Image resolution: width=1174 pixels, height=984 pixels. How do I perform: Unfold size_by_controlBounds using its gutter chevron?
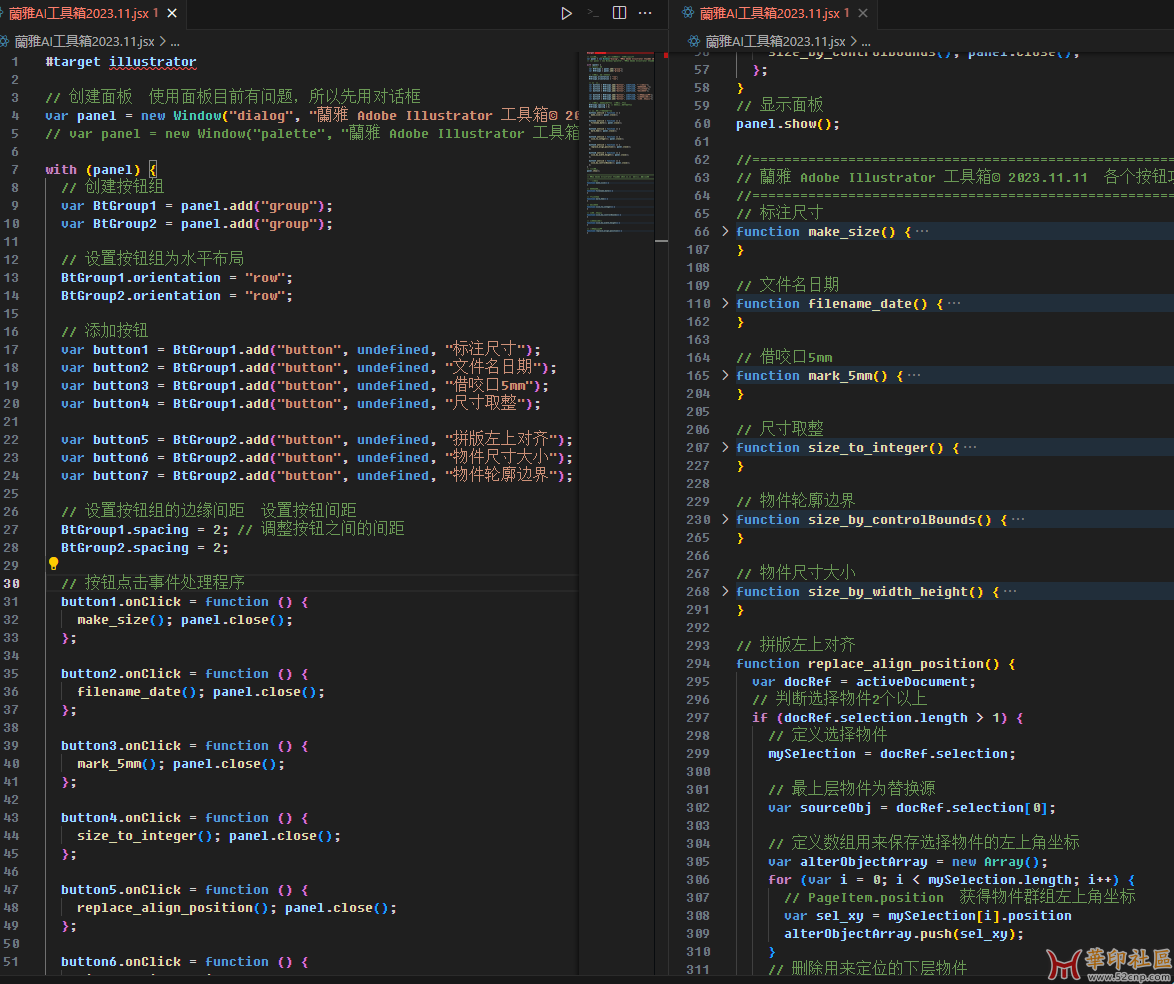725,519
